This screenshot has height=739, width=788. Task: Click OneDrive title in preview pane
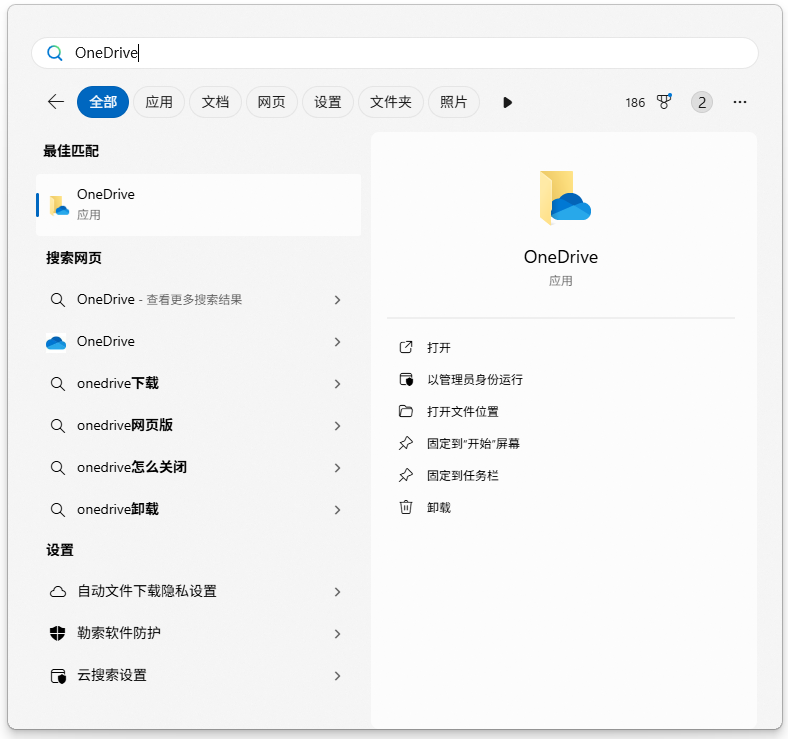[x=560, y=257]
